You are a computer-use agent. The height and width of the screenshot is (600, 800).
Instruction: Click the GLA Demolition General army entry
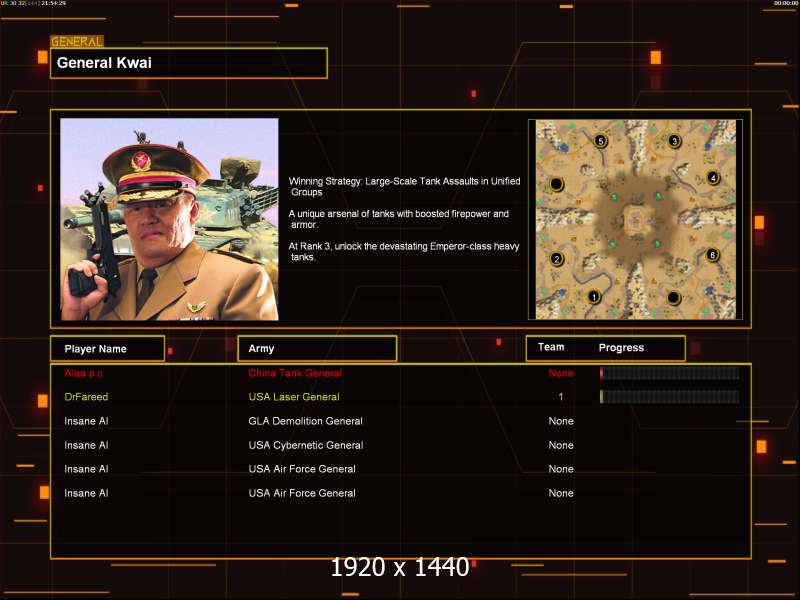pyautogui.click(x=305, y=421)
